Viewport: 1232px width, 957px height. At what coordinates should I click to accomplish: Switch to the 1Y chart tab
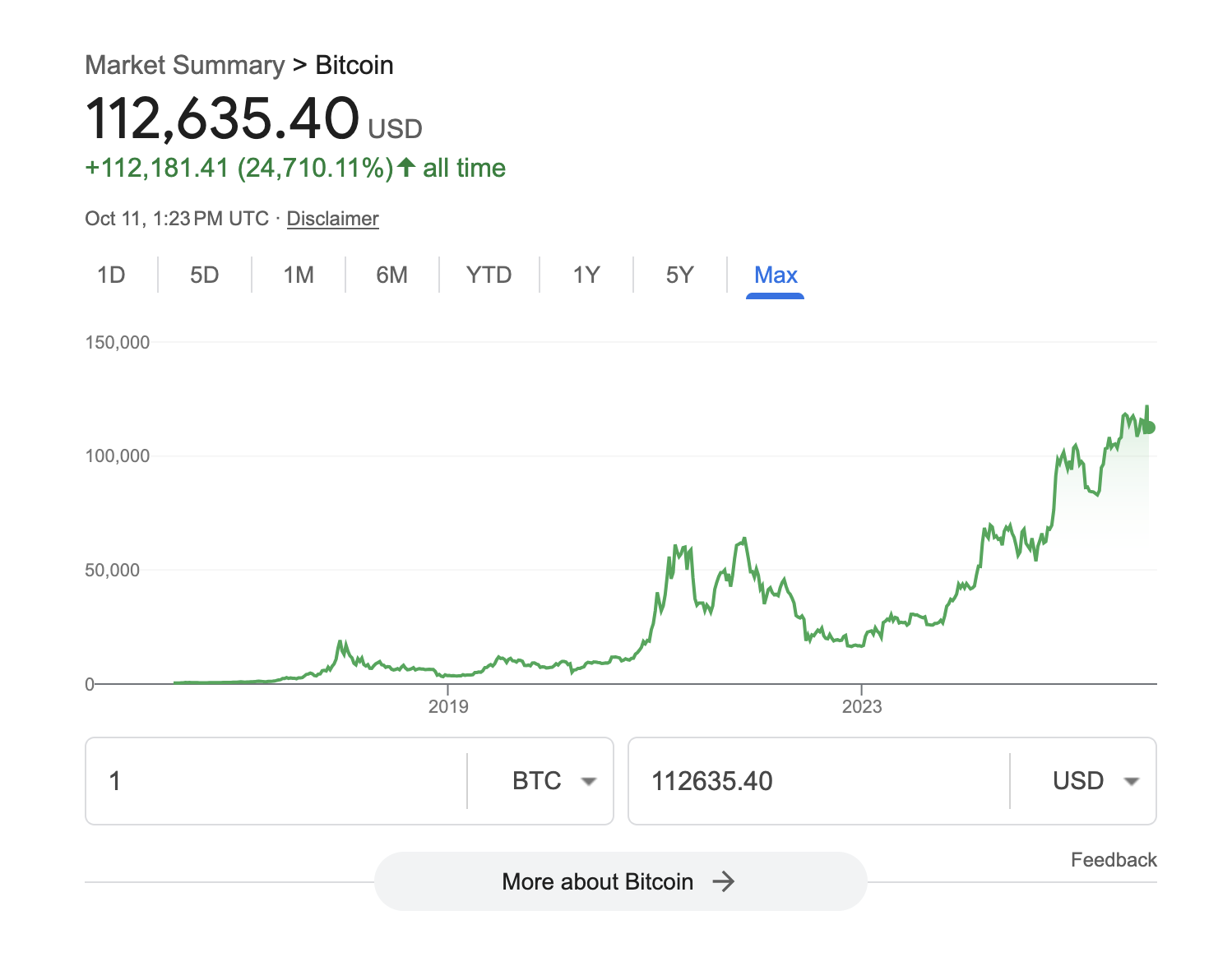(586, 275)
